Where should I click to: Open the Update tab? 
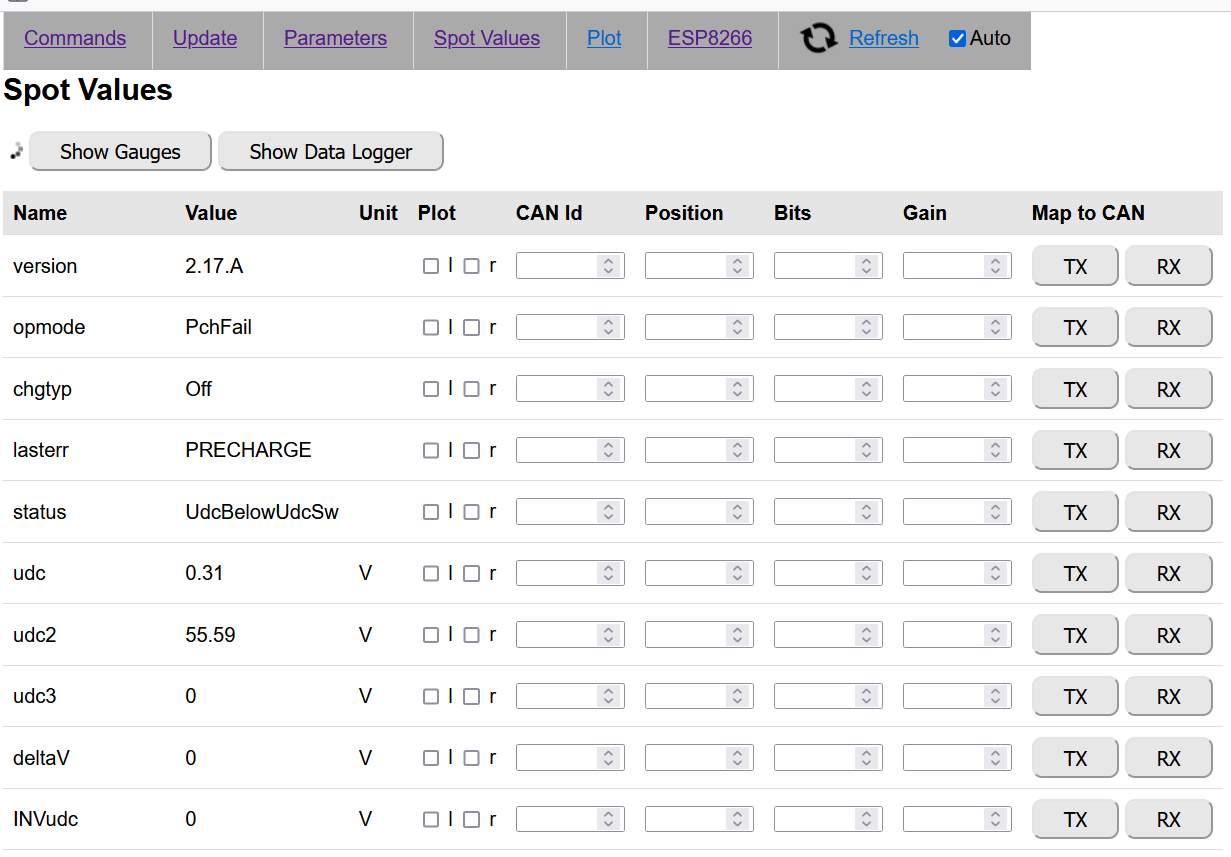pyautogui.click(x=205, y=39)
